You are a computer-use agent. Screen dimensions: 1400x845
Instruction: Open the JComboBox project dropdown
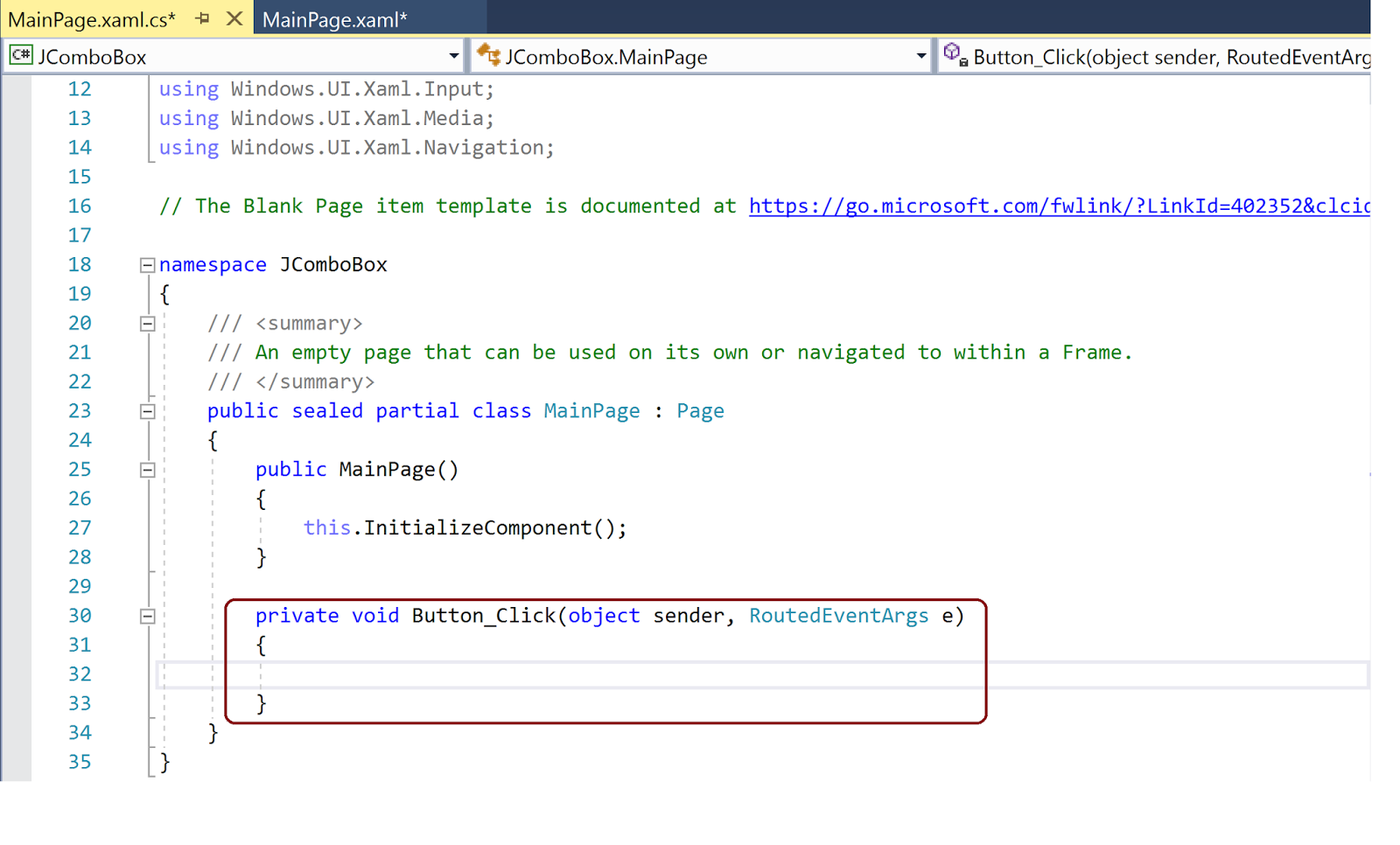pyautogui.click(x=454, y=55)
